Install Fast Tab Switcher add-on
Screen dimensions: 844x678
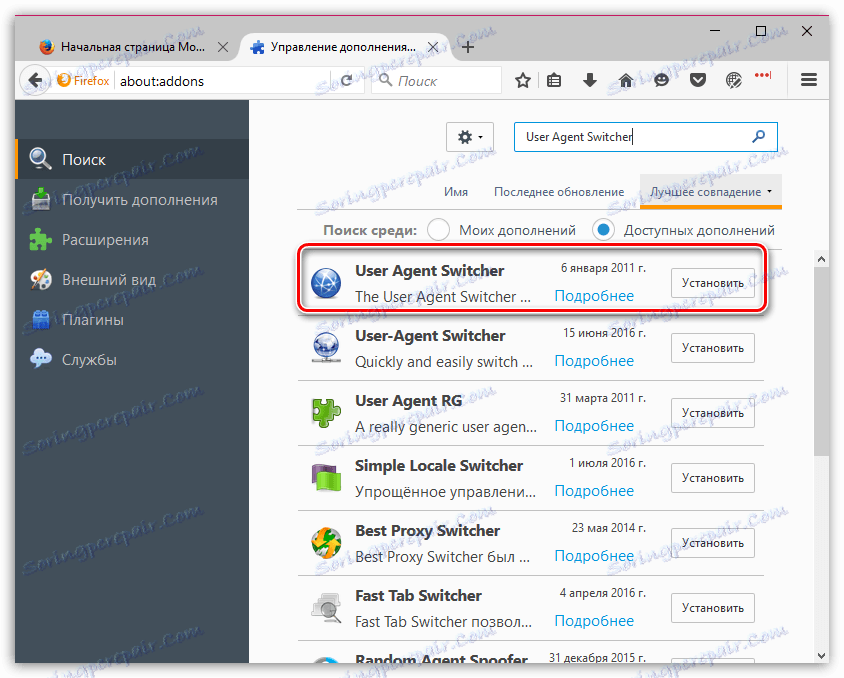point(713,608)
